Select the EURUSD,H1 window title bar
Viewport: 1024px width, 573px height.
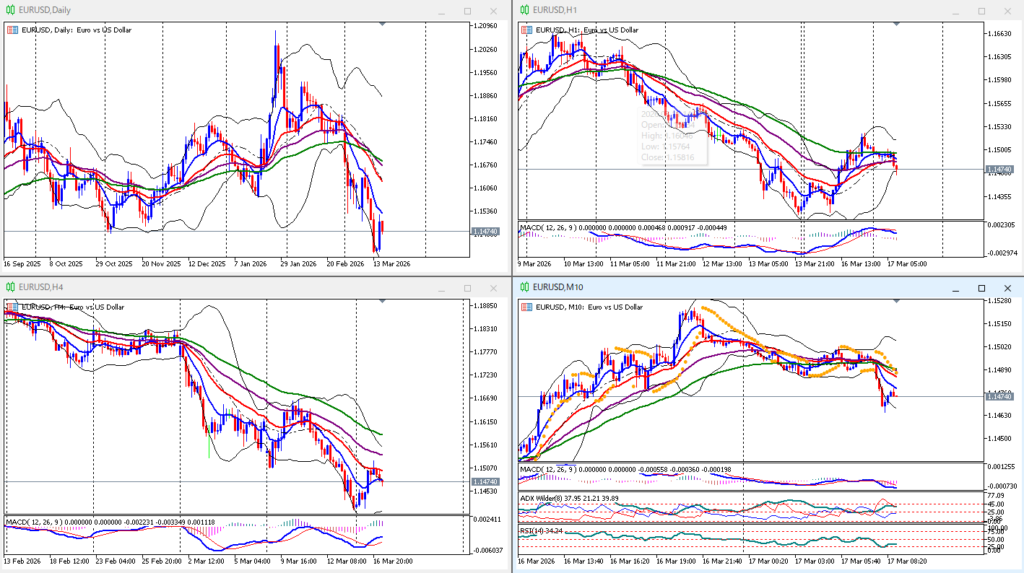[x=700, y=10]
